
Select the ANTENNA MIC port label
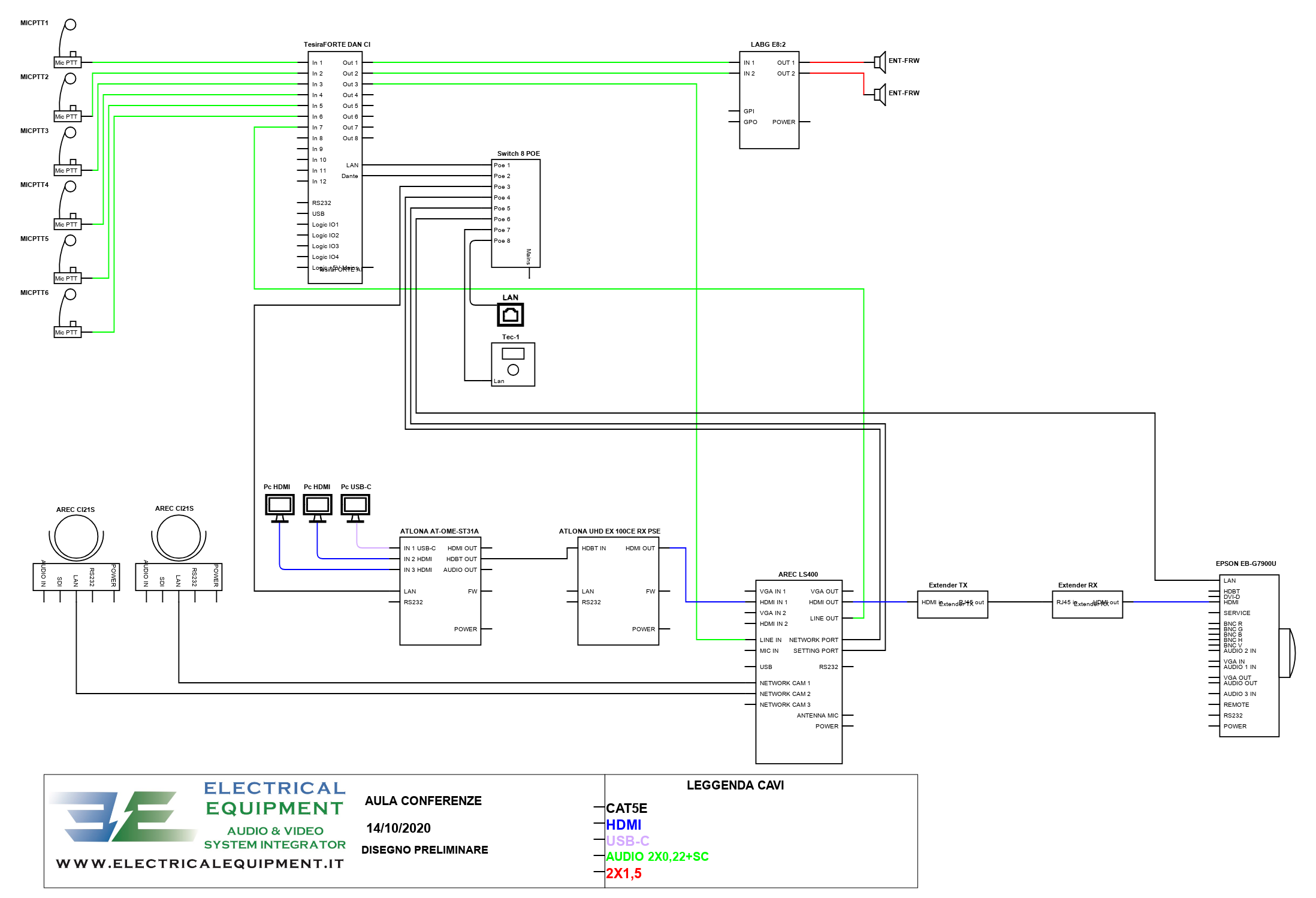tap(817, 716)
